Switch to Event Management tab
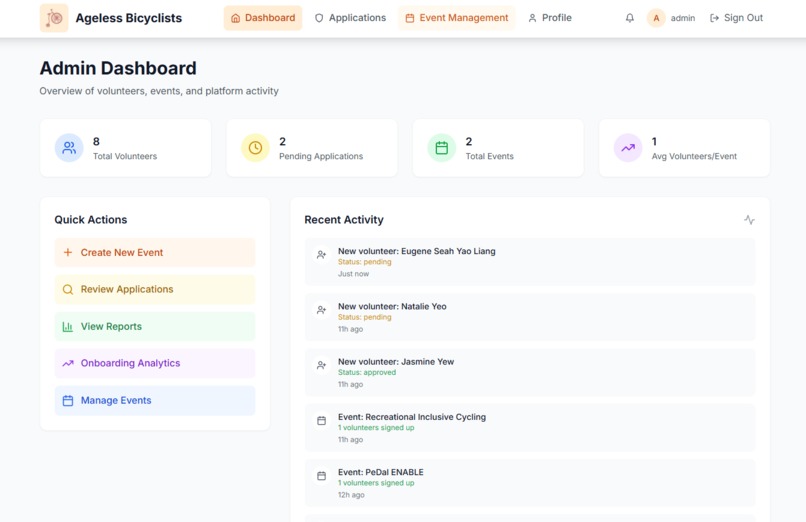The width and height of the screenshot is (806, 522). [457, 18]
